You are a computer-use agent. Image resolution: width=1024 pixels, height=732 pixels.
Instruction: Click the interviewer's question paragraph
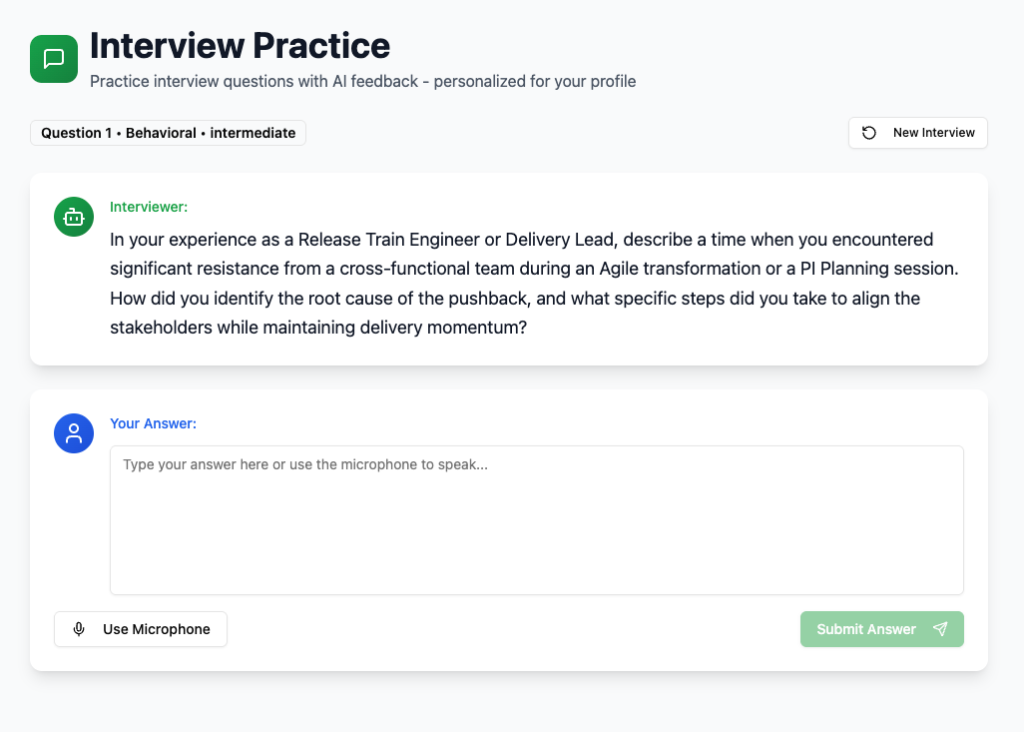(x=534, y=283)
